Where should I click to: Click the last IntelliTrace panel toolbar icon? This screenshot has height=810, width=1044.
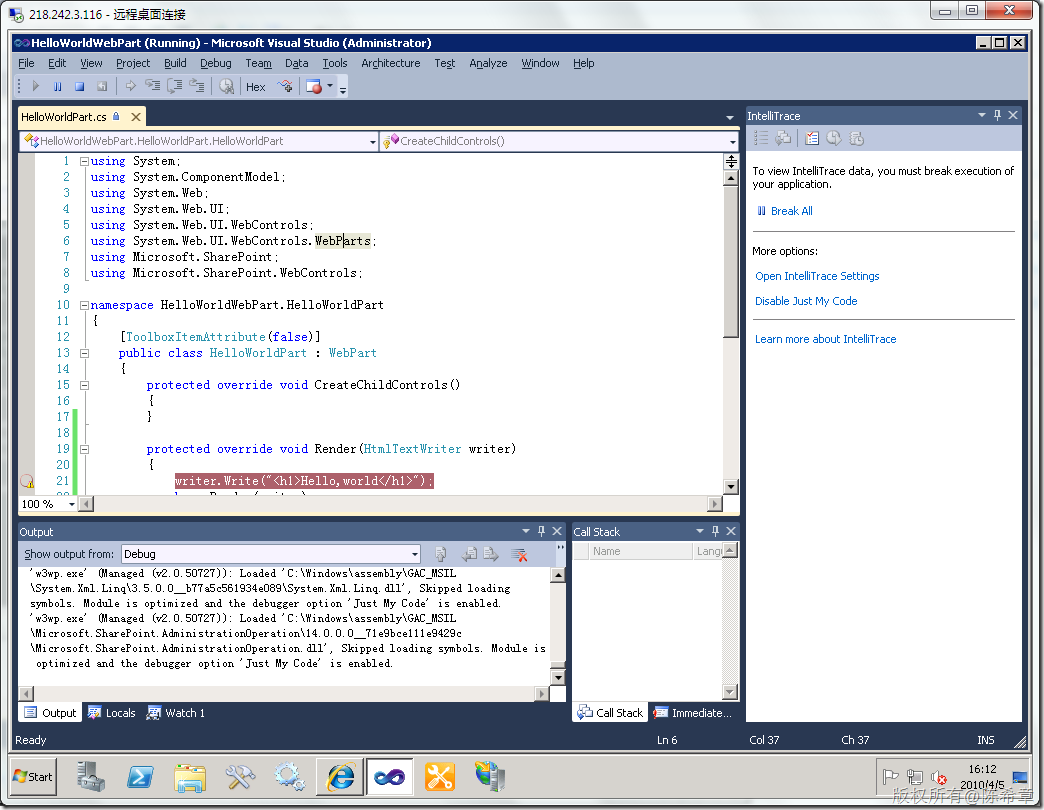856,138
